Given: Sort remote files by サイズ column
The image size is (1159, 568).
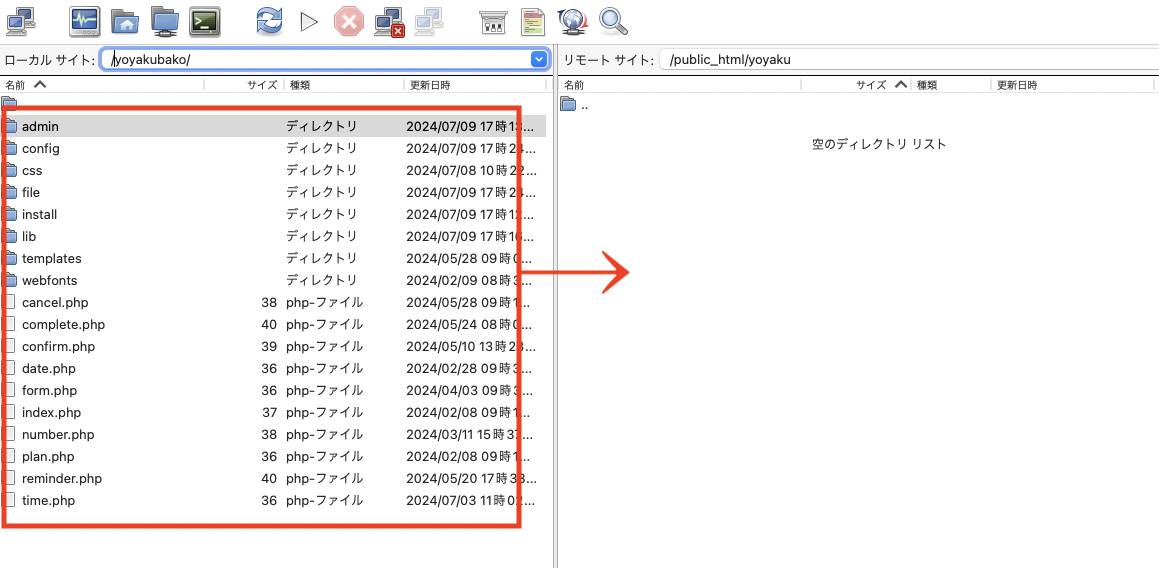Looking at the screenshot, I should [857, 85].
